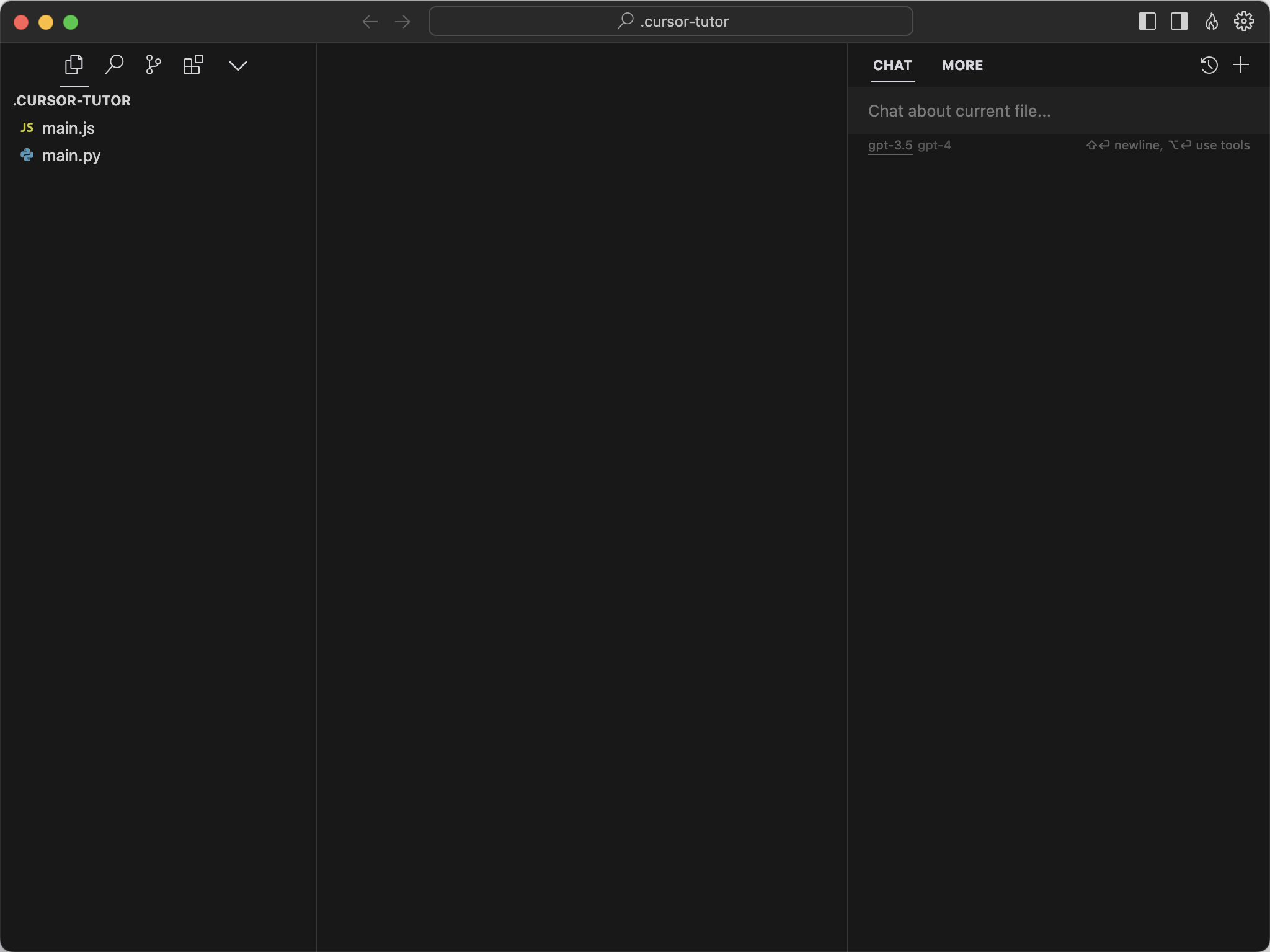Screen dimensions: 1270x952
Task: Open main.py file
Action: coord(71,156)
